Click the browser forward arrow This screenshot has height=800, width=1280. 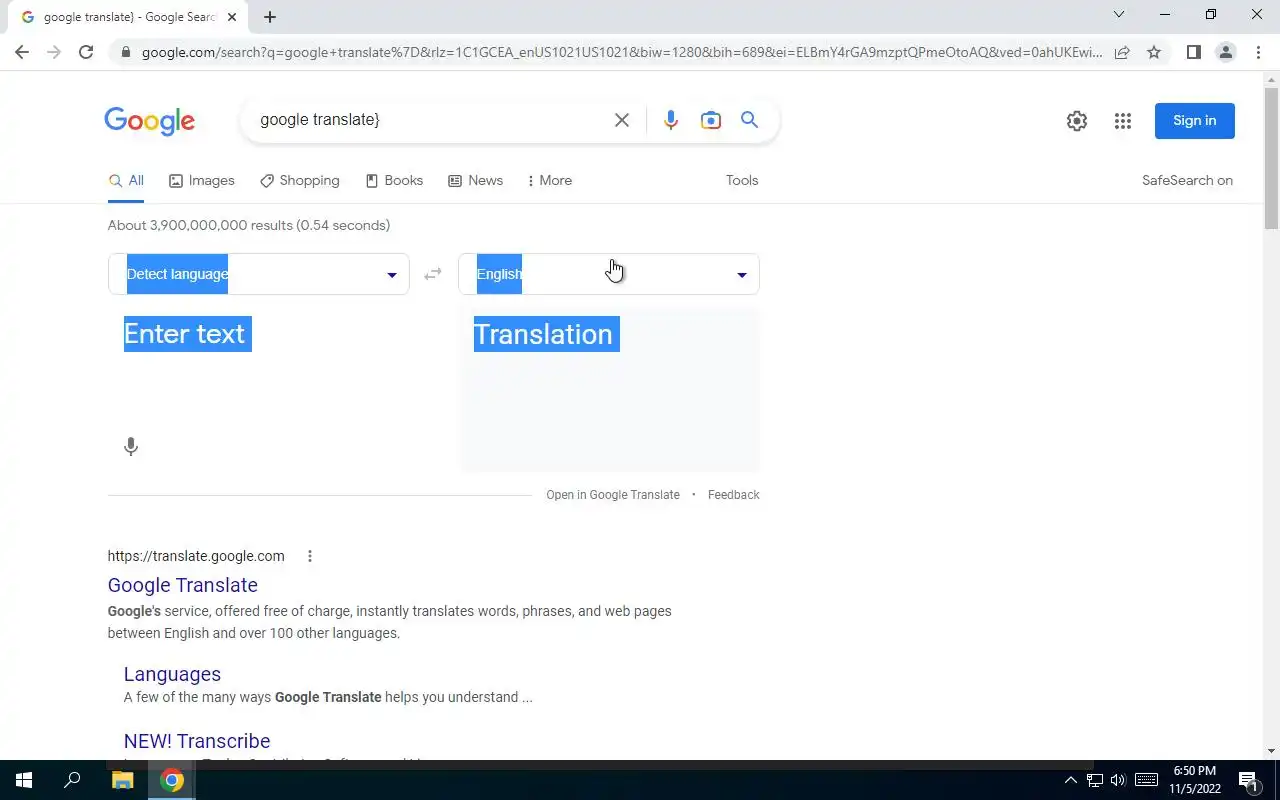click(54, 52)
